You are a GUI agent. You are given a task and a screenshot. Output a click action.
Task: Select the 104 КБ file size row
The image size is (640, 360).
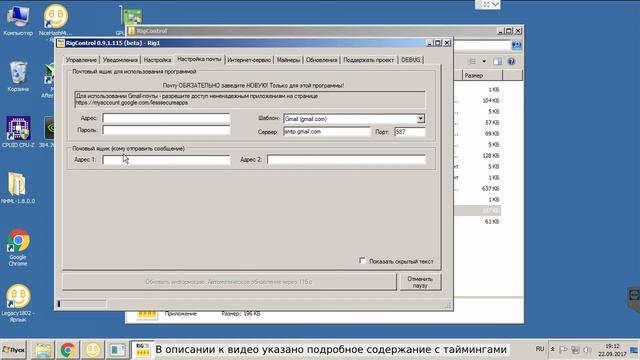tap(491, 100)
